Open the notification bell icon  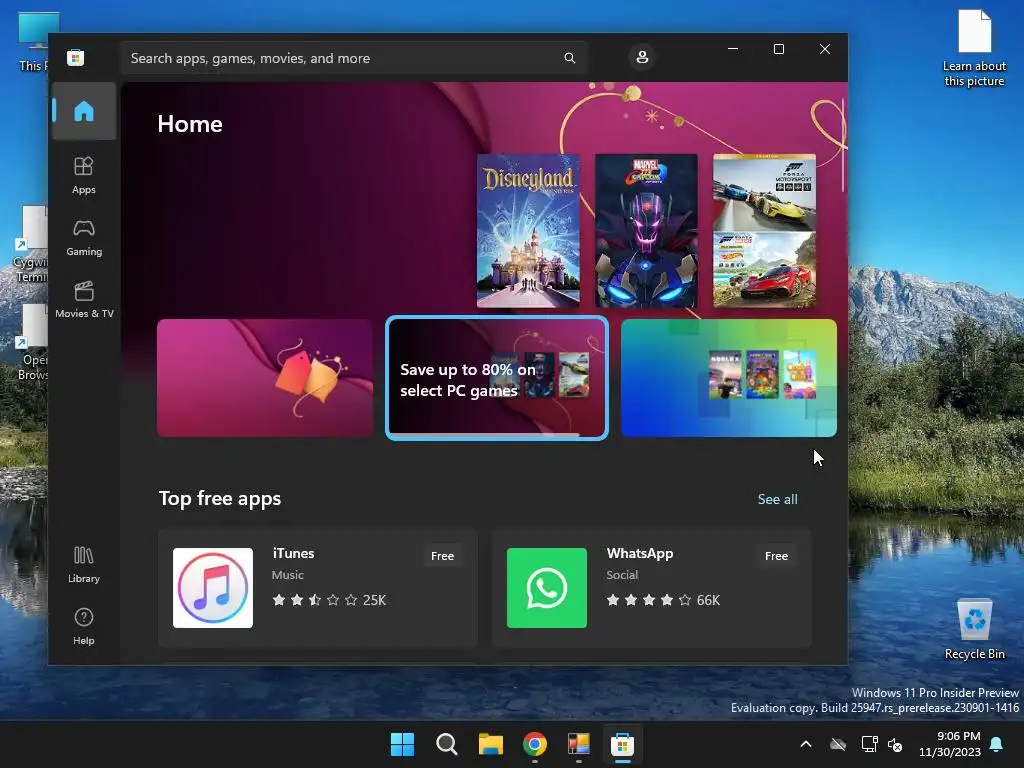point(997,744)
